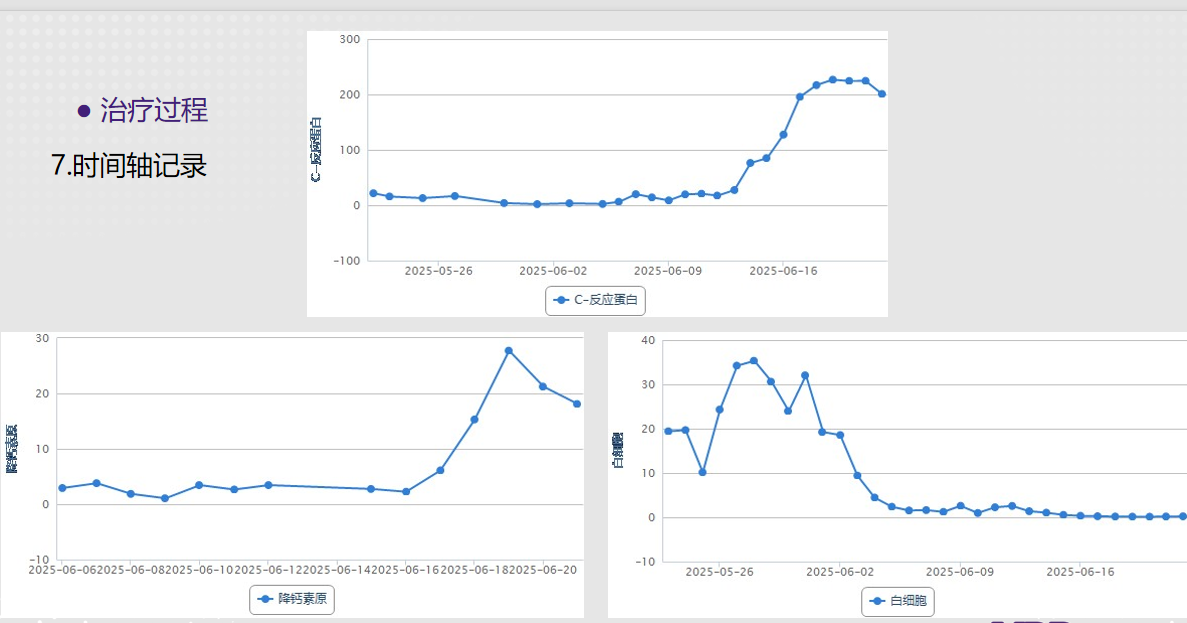Click the last data point on C-反应蛋白 line
This screenshot has height=623, width=1187.
[882, 94]
